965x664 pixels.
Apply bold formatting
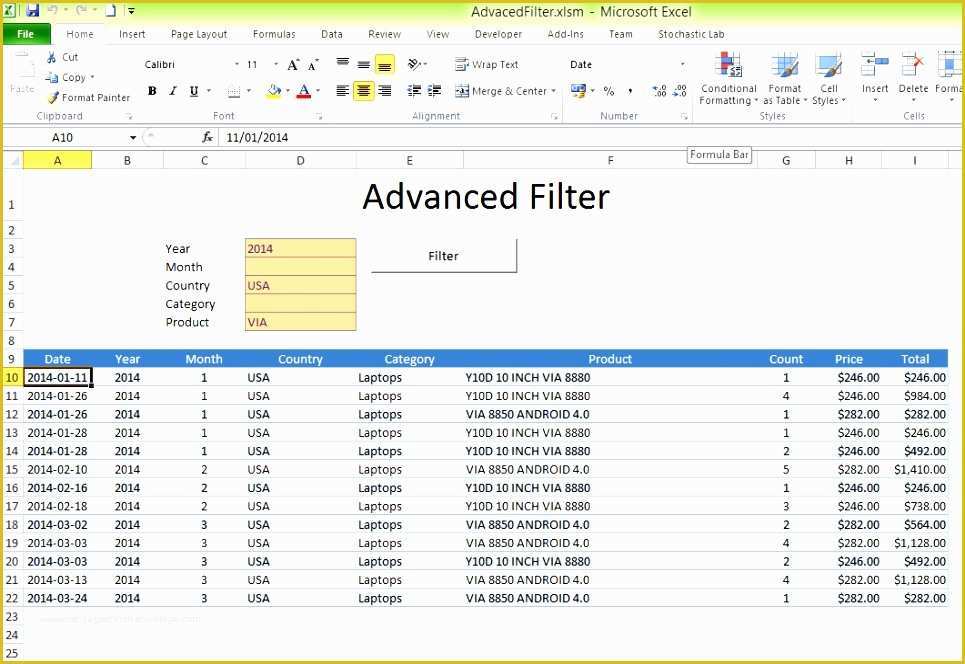(x=151, y=90)
